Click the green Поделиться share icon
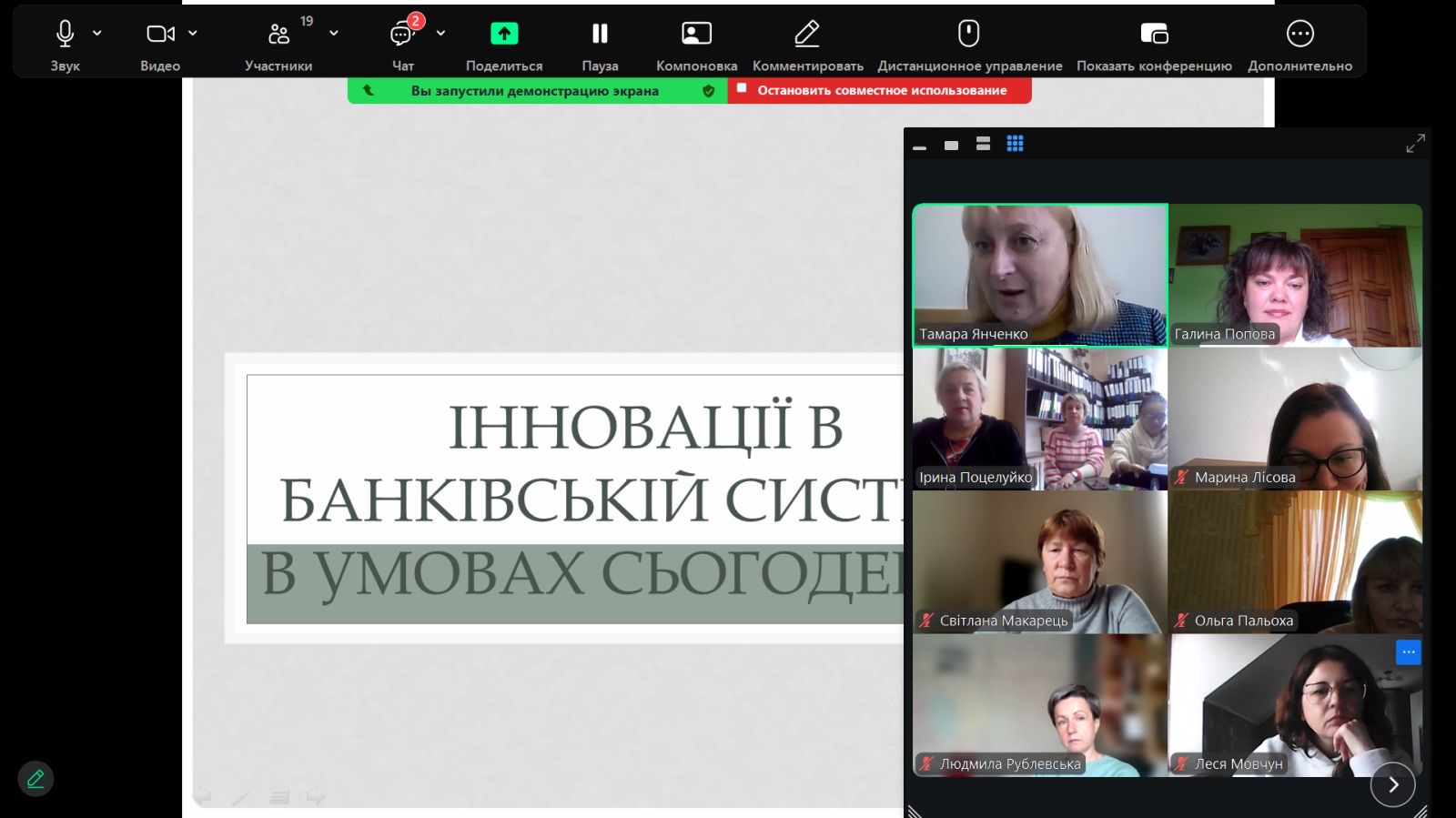This screenshot has width=1456, height=818. [x=504, y=35]
